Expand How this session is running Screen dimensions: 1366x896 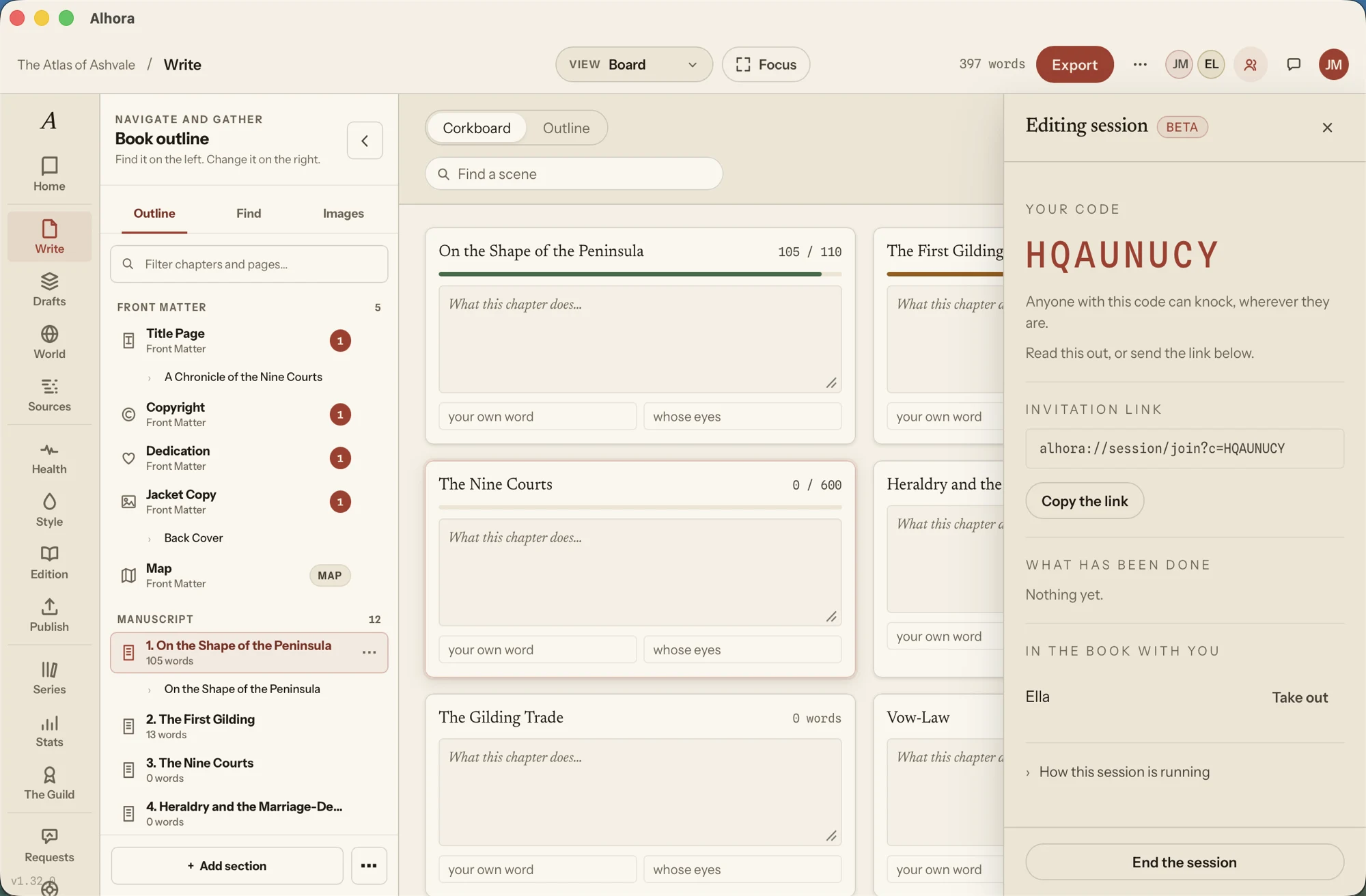click(x=1117, y=772)
